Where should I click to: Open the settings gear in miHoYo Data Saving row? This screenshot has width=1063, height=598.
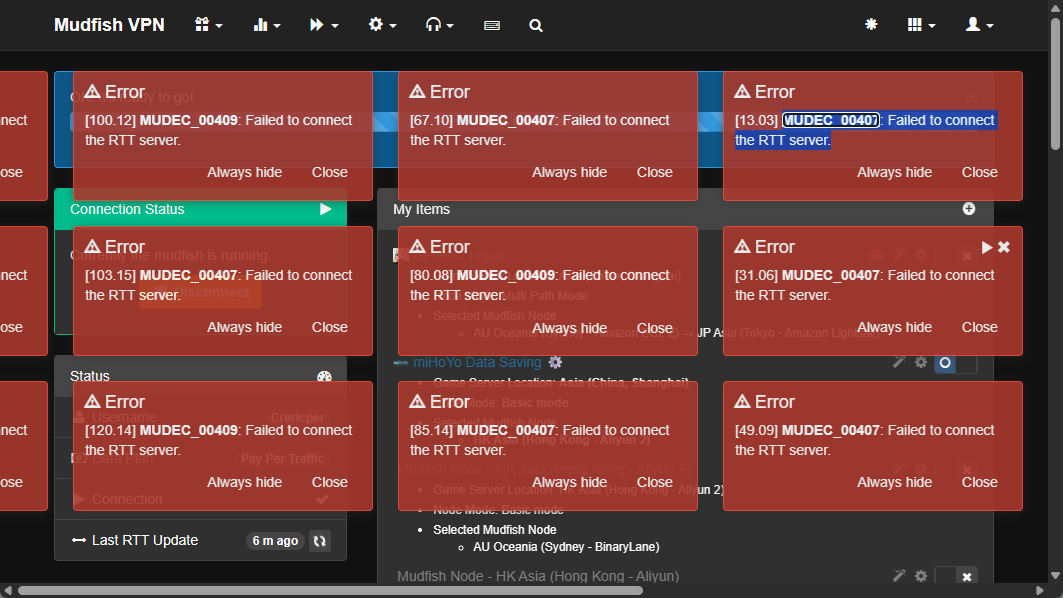(x=921, y=362)
